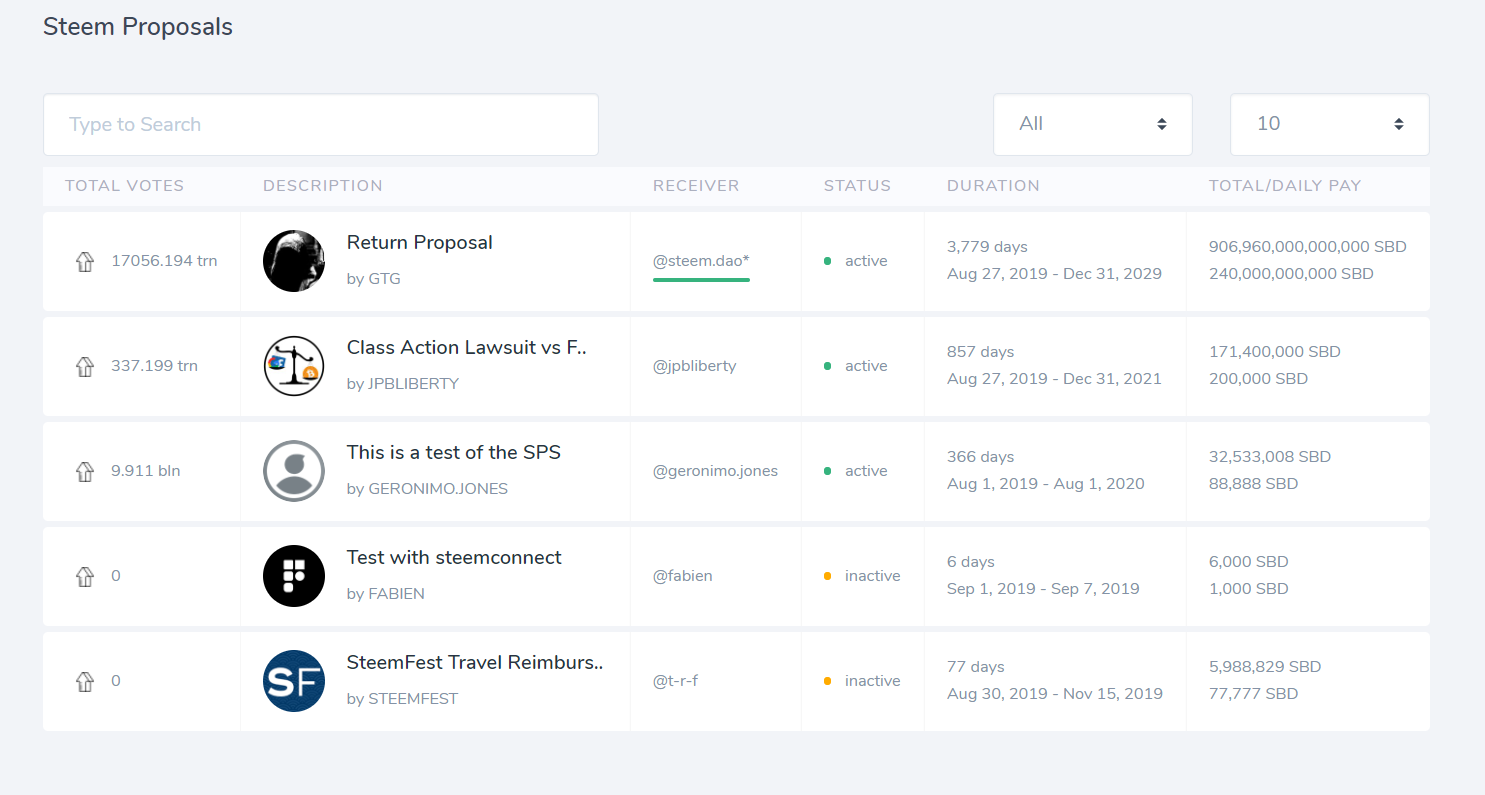Visit receiver @steem.dao* profile
Image resolution: width=1485 pixels, height=795 pixels.
click(x=701, y=261)
